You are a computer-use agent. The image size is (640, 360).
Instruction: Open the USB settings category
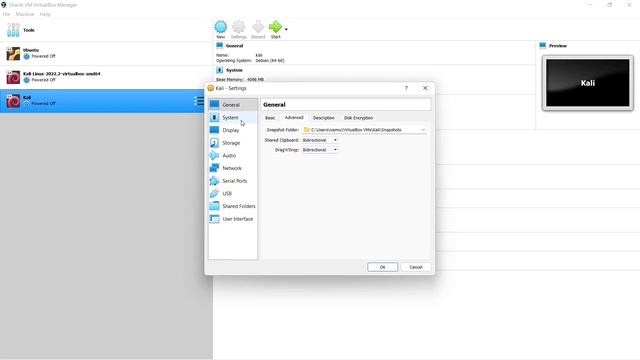[233, 193]
